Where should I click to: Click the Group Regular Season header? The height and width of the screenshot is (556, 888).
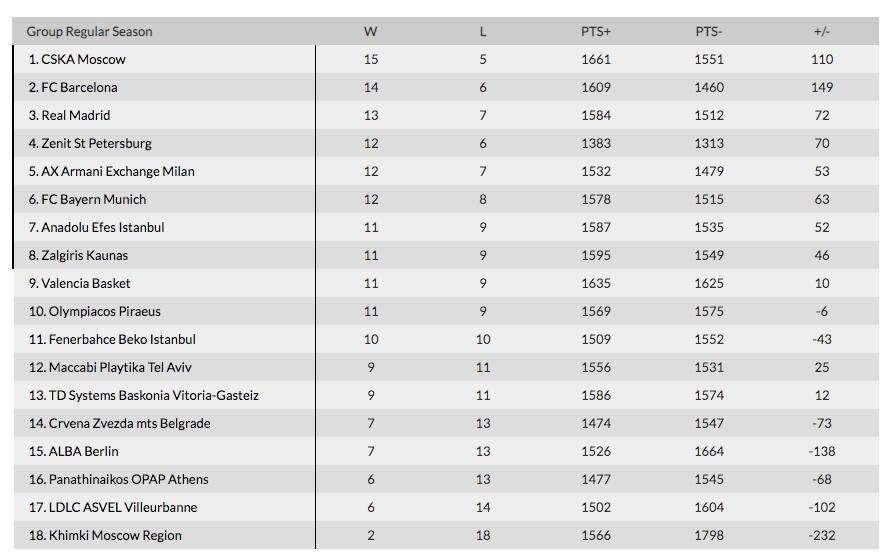pyautogui.click(x=89, y=31)
